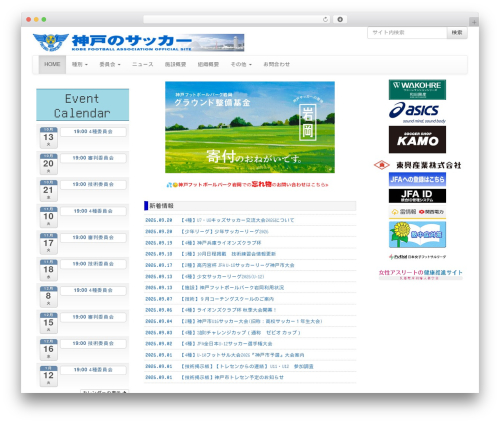Expand the 種別 dropdown menu
The image size is (500, 423).
(x=80, y=64)
